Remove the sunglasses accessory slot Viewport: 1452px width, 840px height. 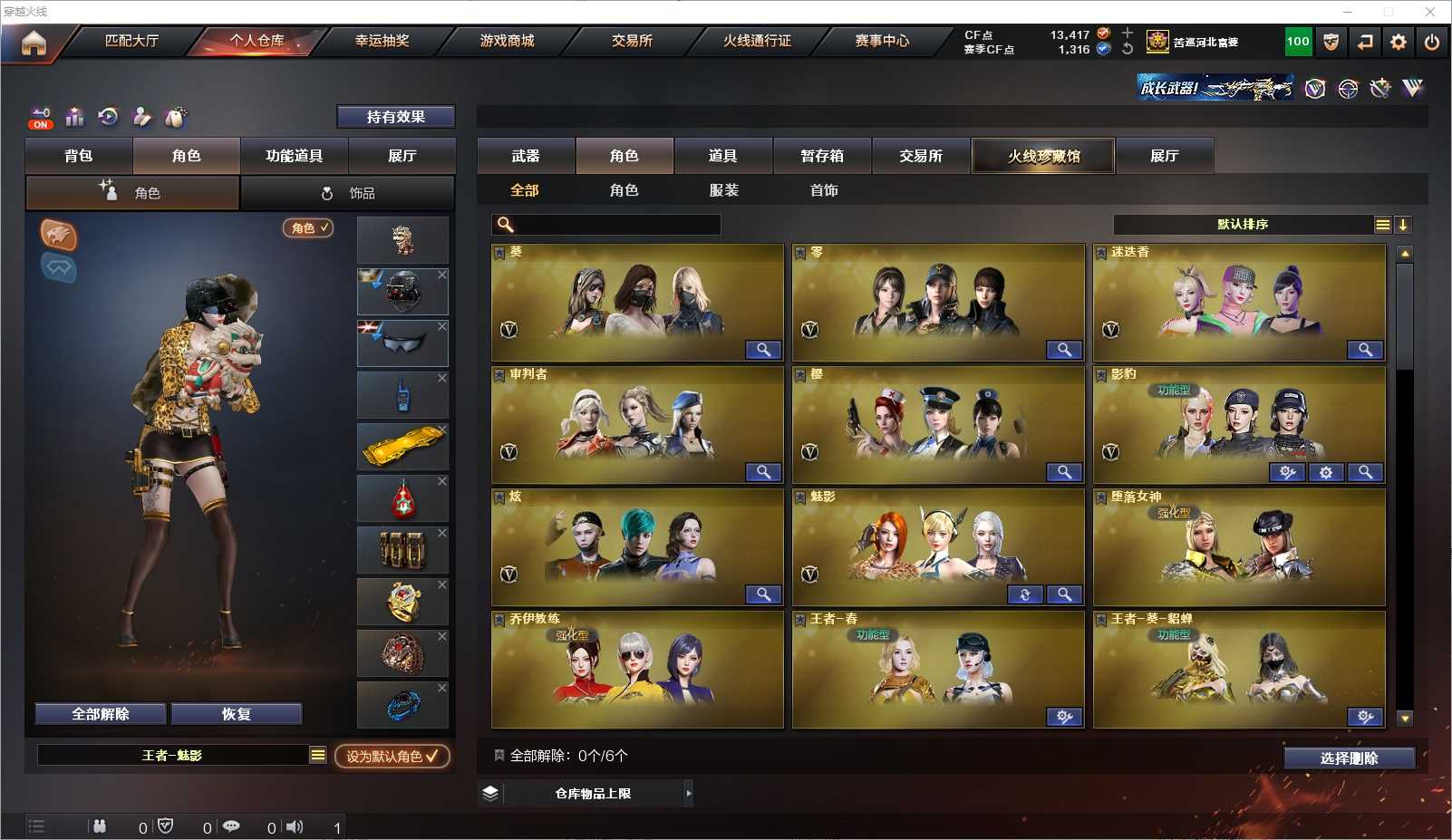442,326
